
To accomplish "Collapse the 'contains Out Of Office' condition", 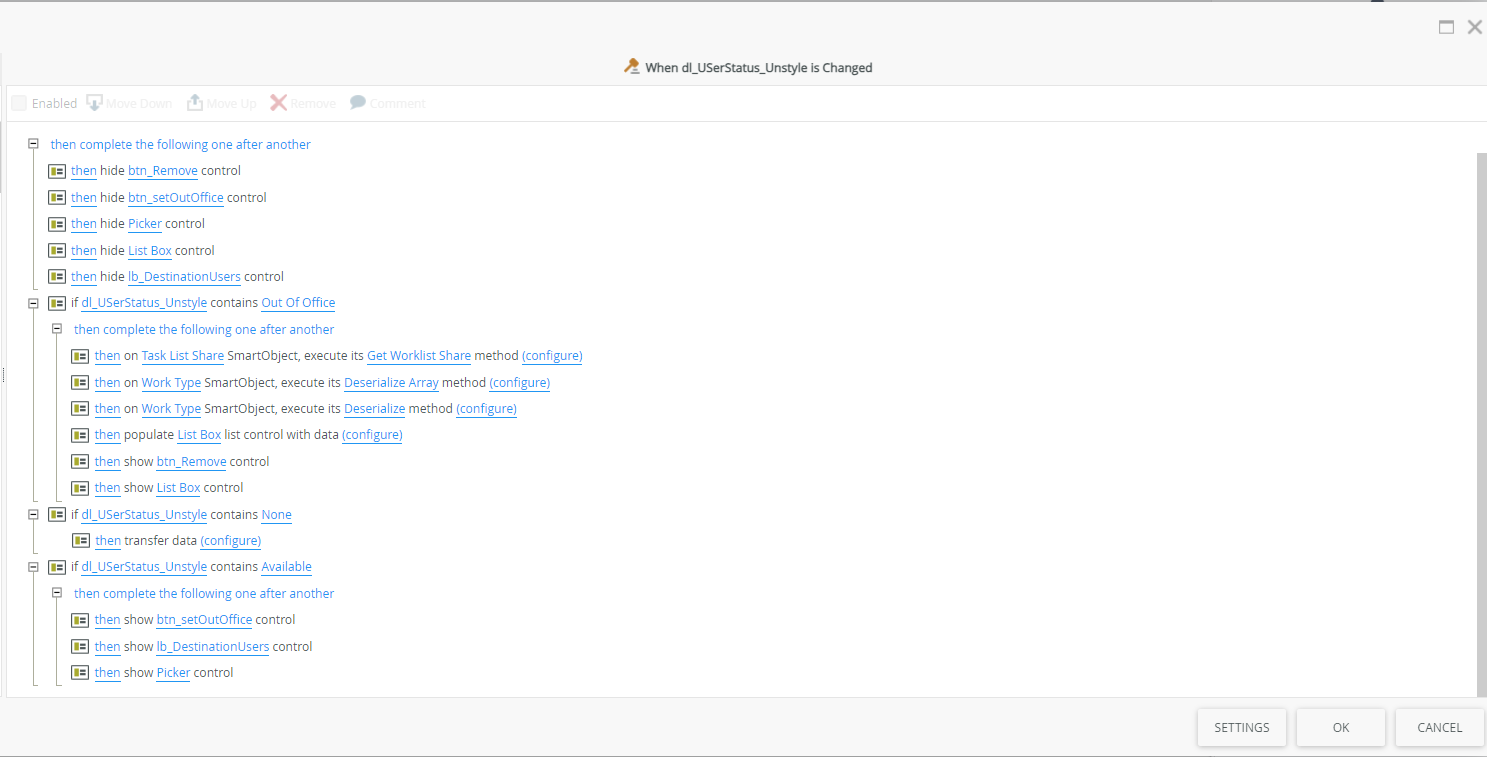I will point(33,303).
